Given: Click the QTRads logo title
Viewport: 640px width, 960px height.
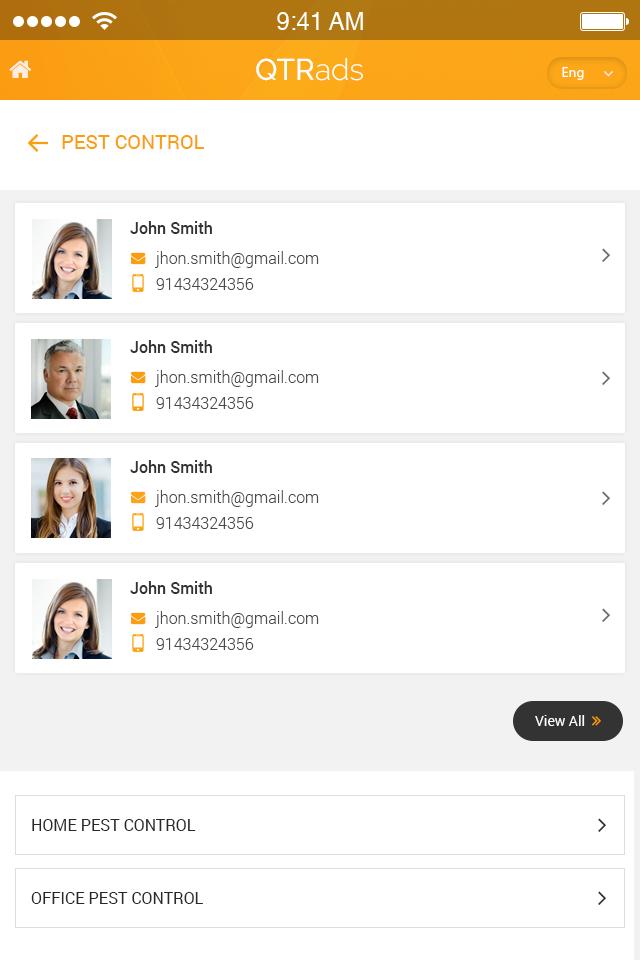Looking at the screenshot, I should [309, 70].
